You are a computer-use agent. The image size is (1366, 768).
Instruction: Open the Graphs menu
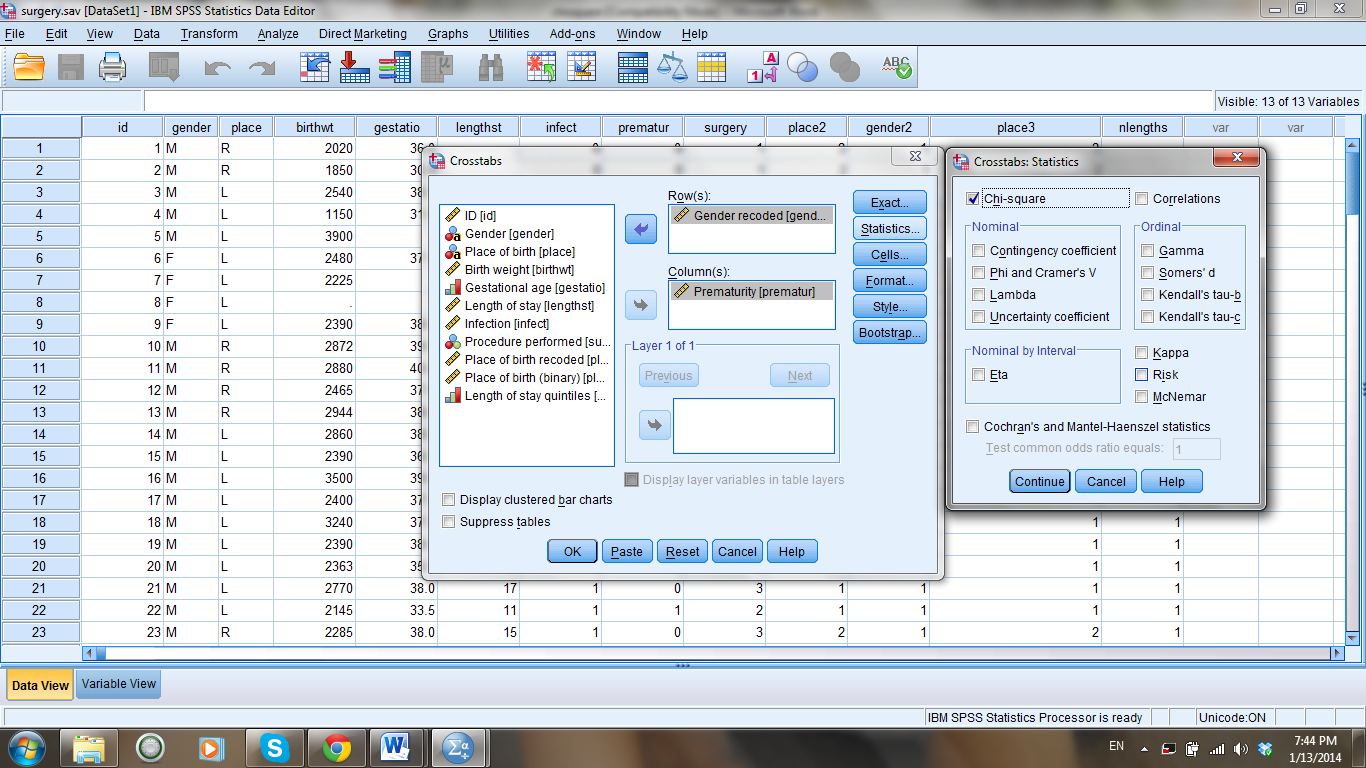448,33
